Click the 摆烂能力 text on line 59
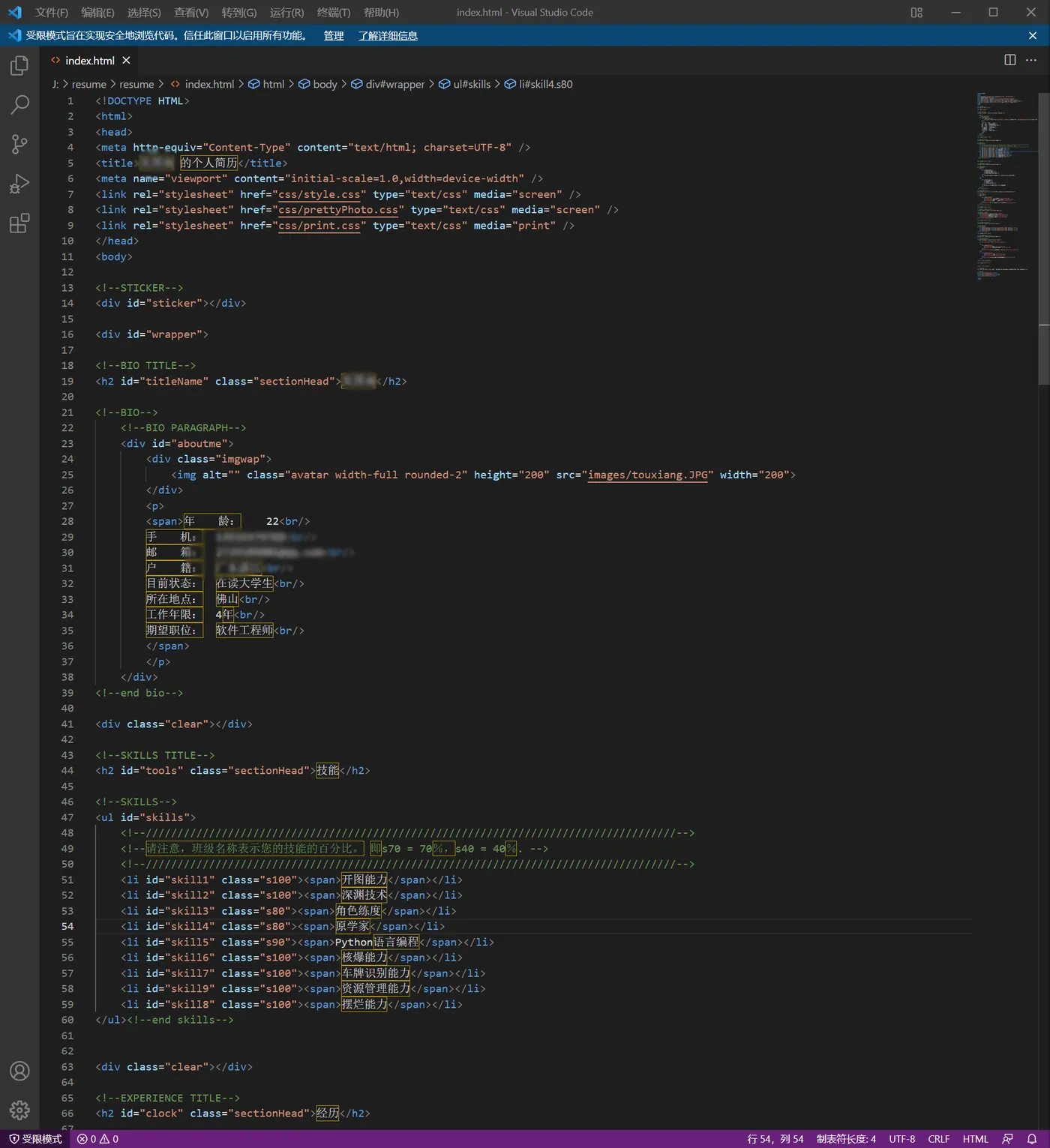The width and height of the screenshot is (1050, 1148). [364, 1004]
